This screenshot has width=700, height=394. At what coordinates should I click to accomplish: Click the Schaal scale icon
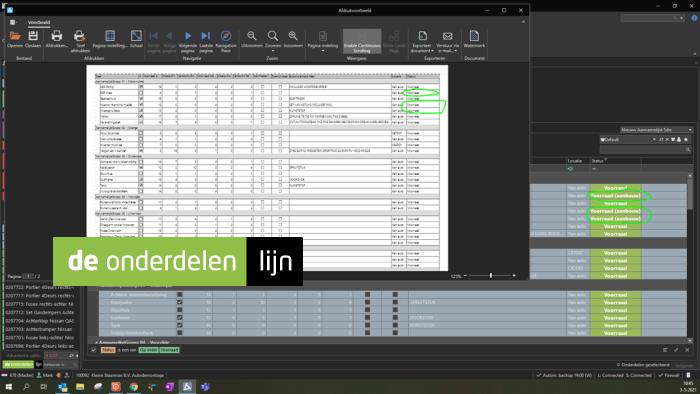point(136,36)
